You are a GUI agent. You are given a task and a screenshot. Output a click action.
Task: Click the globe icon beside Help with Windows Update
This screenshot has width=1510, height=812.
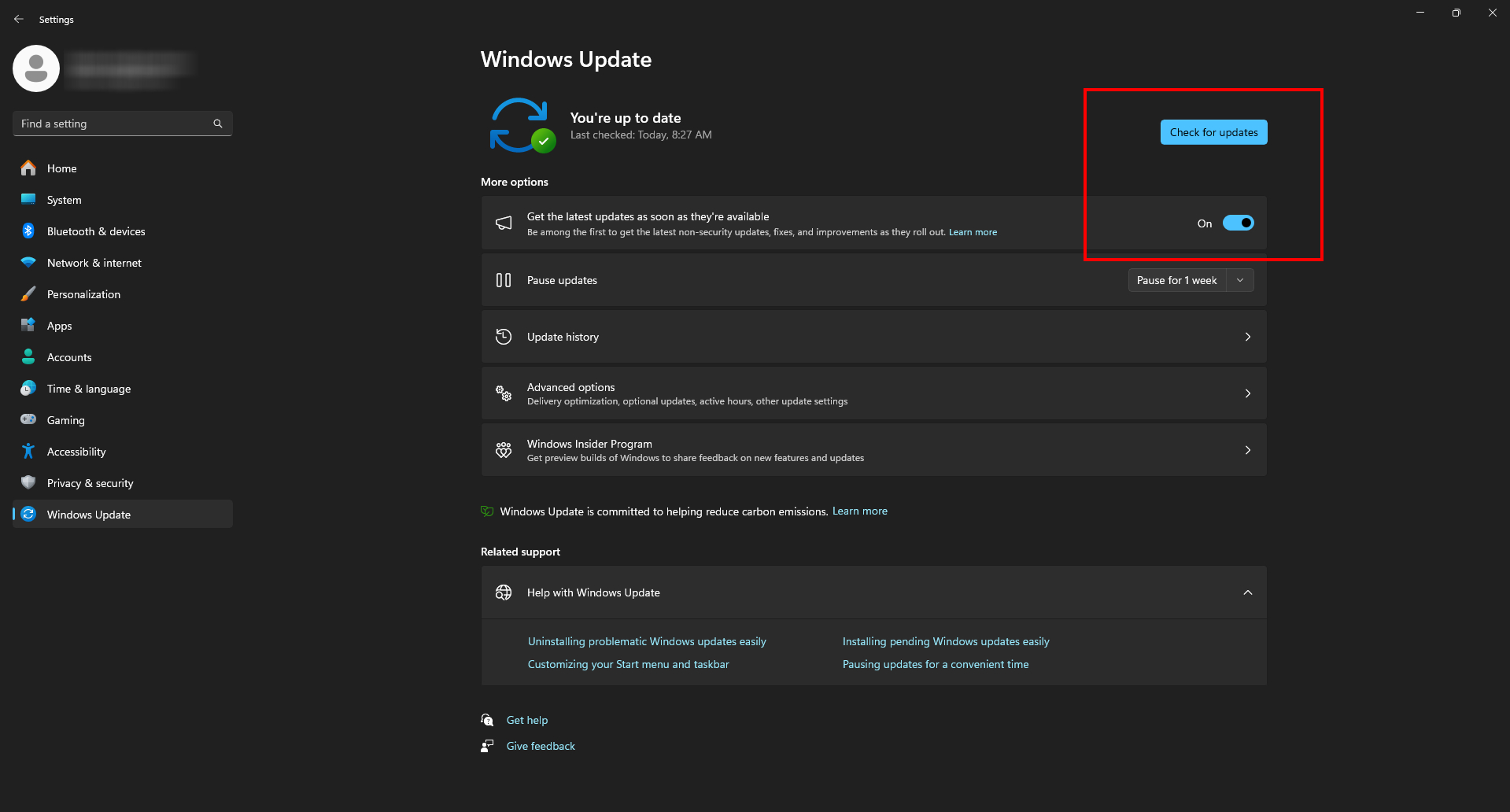tap(504, 592)
